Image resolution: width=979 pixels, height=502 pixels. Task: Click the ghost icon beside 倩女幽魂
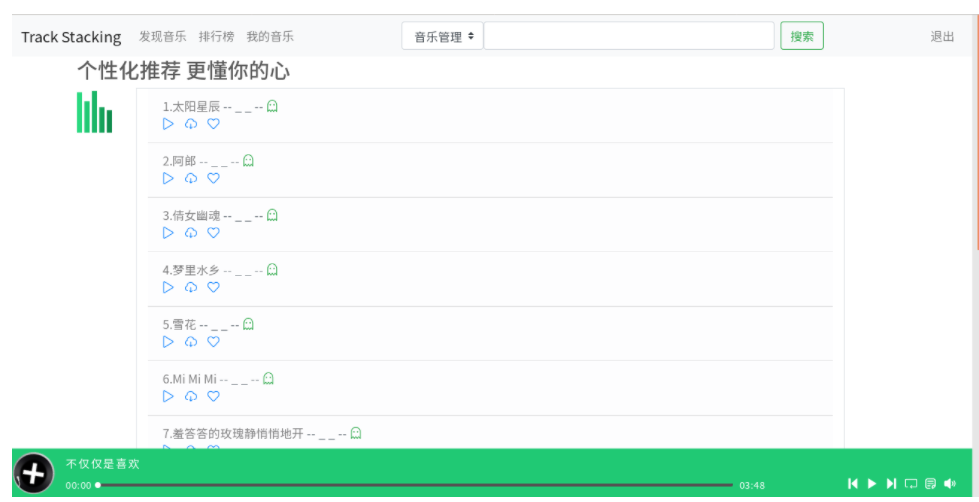tap(272, 215)
